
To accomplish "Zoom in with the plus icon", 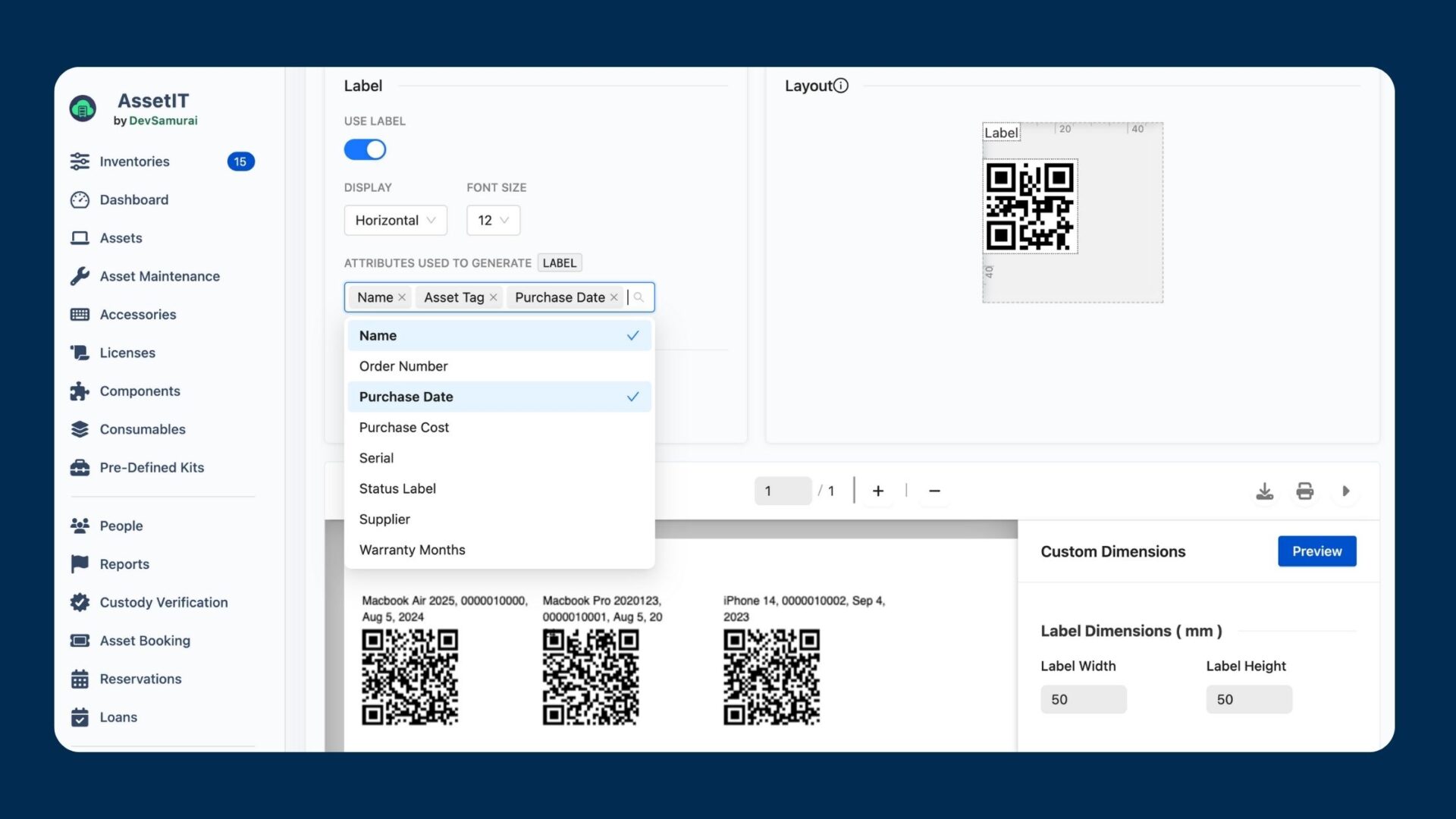I will click(x=878, y=491).
